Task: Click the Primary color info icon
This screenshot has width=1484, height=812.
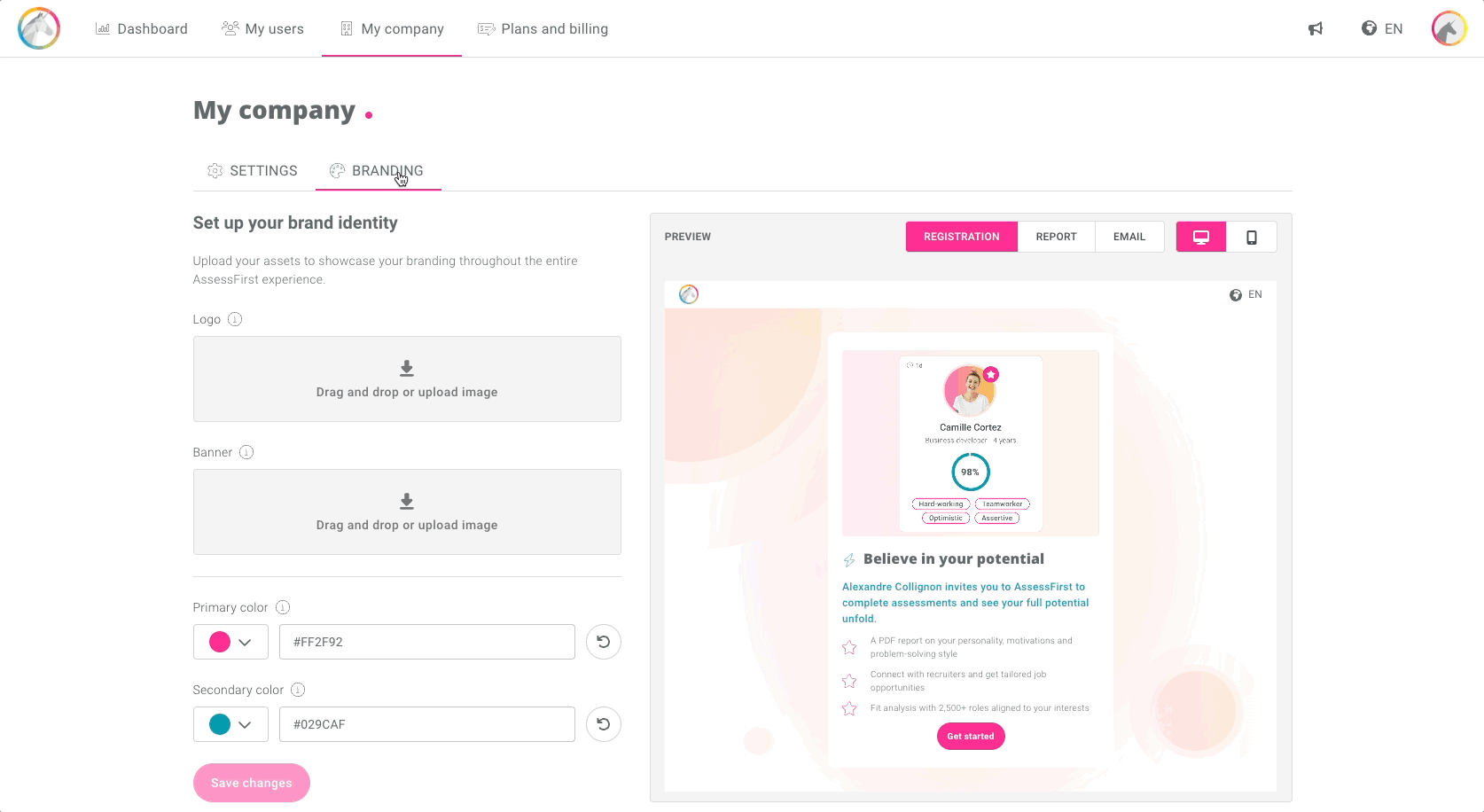Action: (x=283, y=607)
